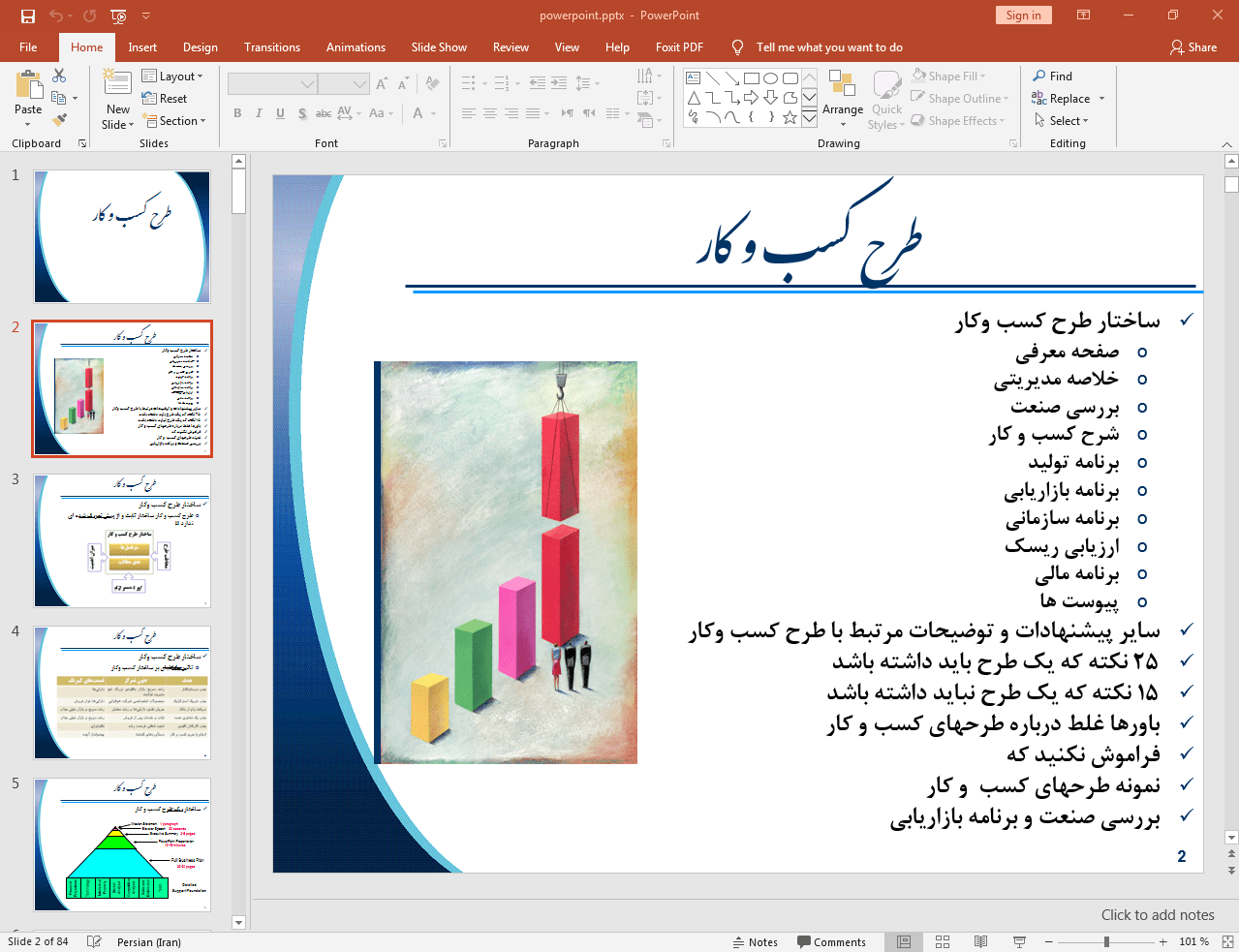Expand the Section dropdown
The height and width of the screenshot is (952, 1239).
(174, 121)
